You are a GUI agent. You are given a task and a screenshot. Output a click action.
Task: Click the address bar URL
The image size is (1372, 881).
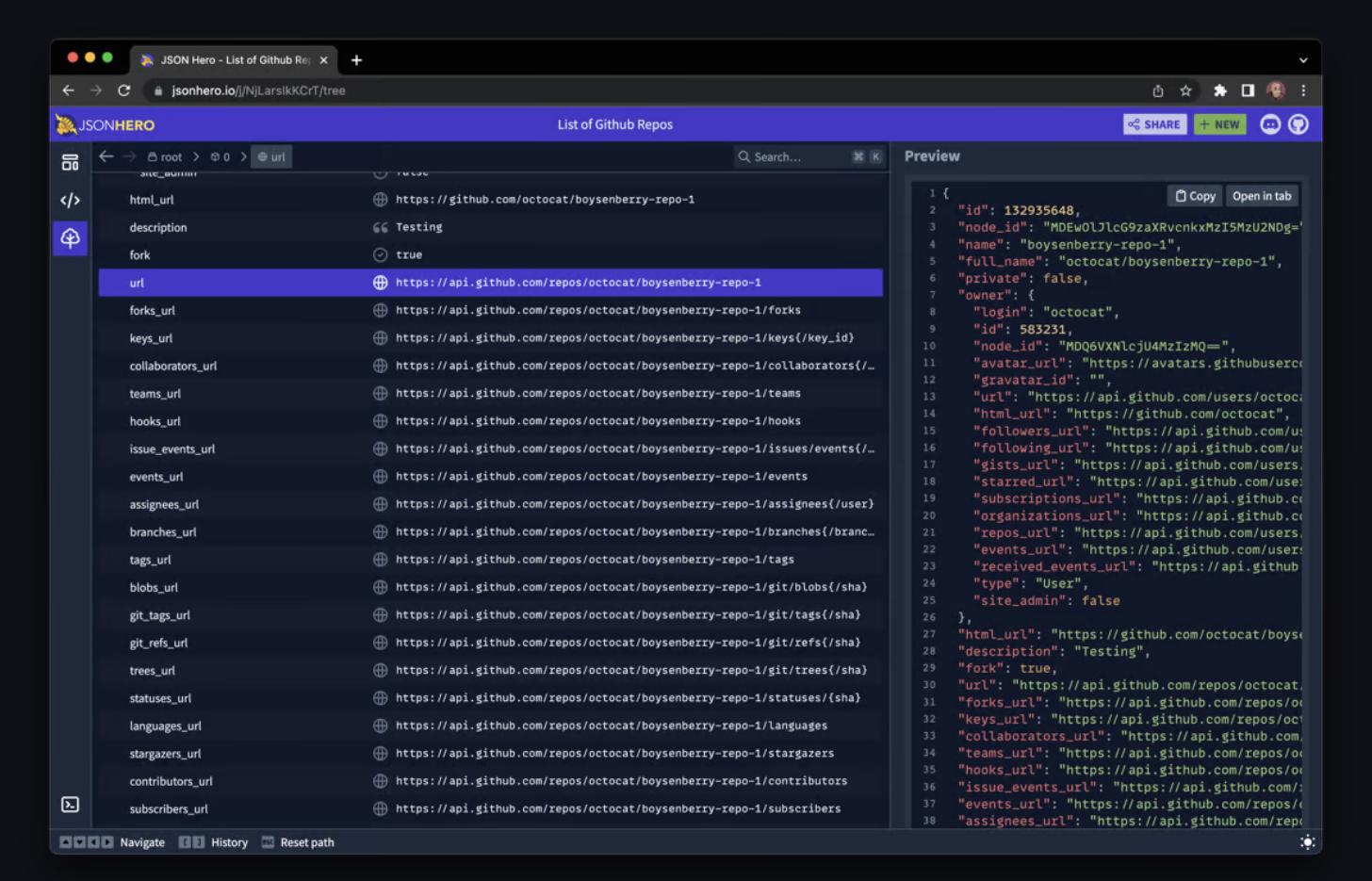[x=258, y=90]
